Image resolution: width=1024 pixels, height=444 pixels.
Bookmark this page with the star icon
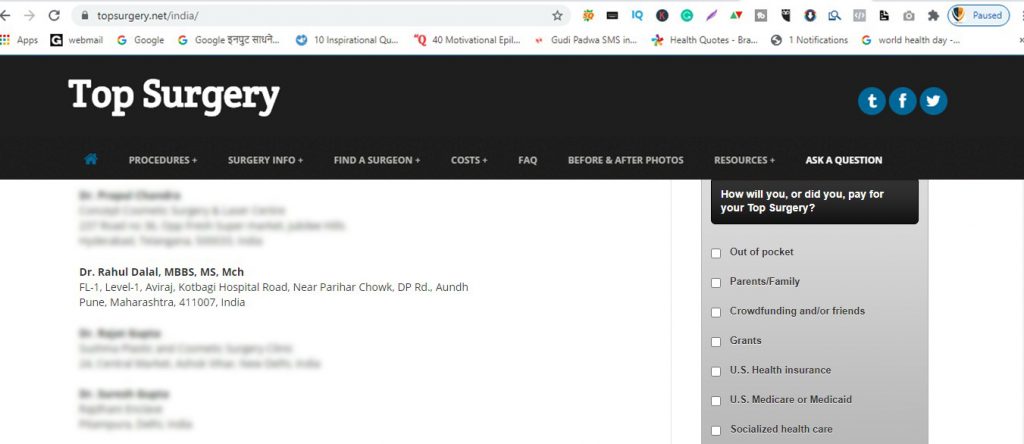pyautogui.click(x=557, y=16)
